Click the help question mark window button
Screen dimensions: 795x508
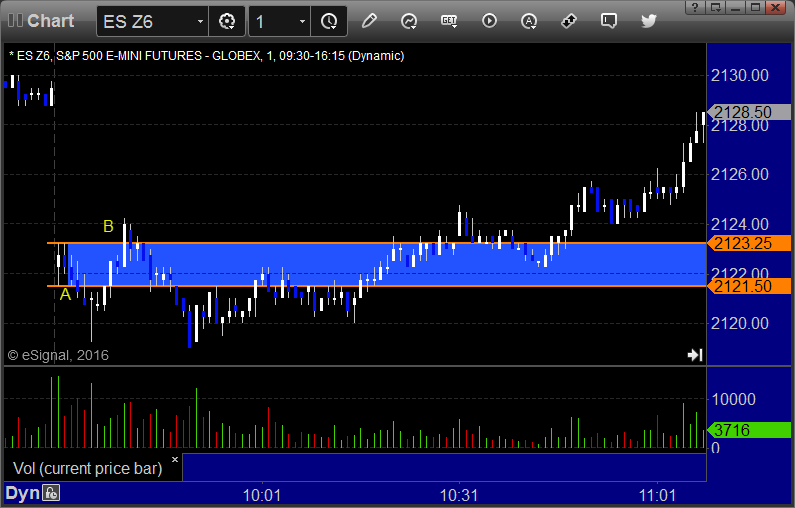click(x=695, y=7)
